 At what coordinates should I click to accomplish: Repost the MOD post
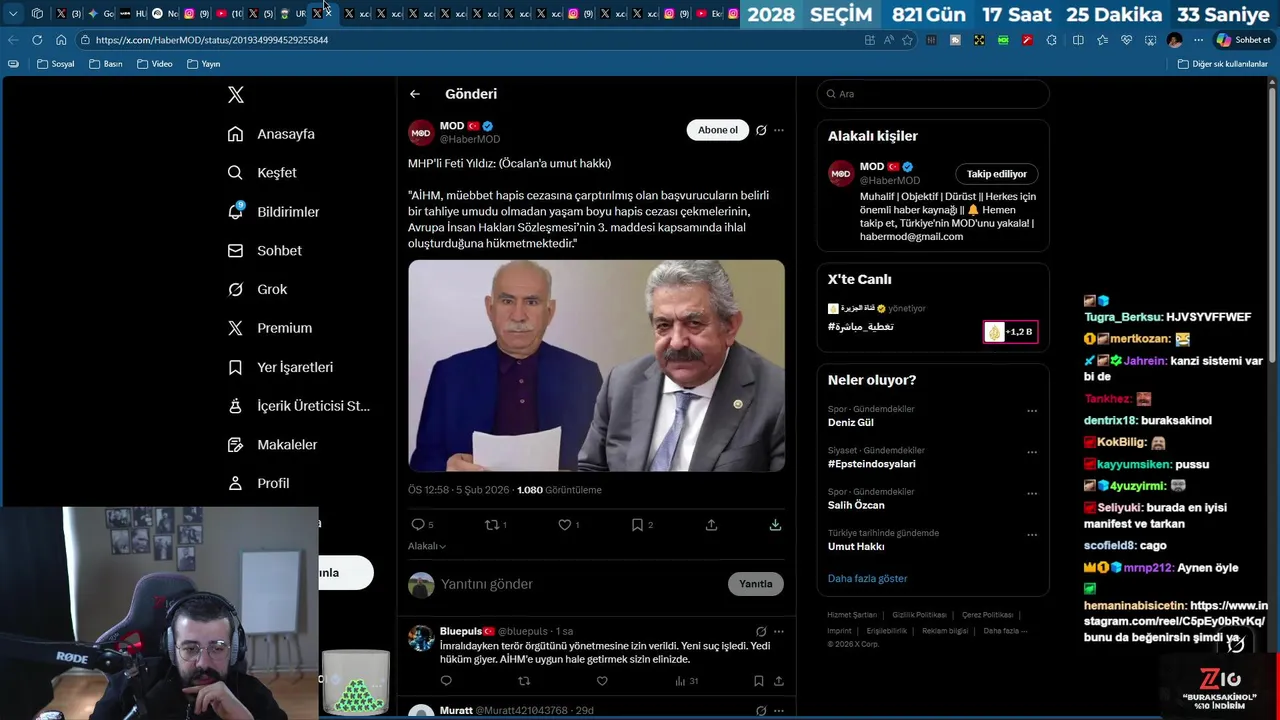[491, 524]
